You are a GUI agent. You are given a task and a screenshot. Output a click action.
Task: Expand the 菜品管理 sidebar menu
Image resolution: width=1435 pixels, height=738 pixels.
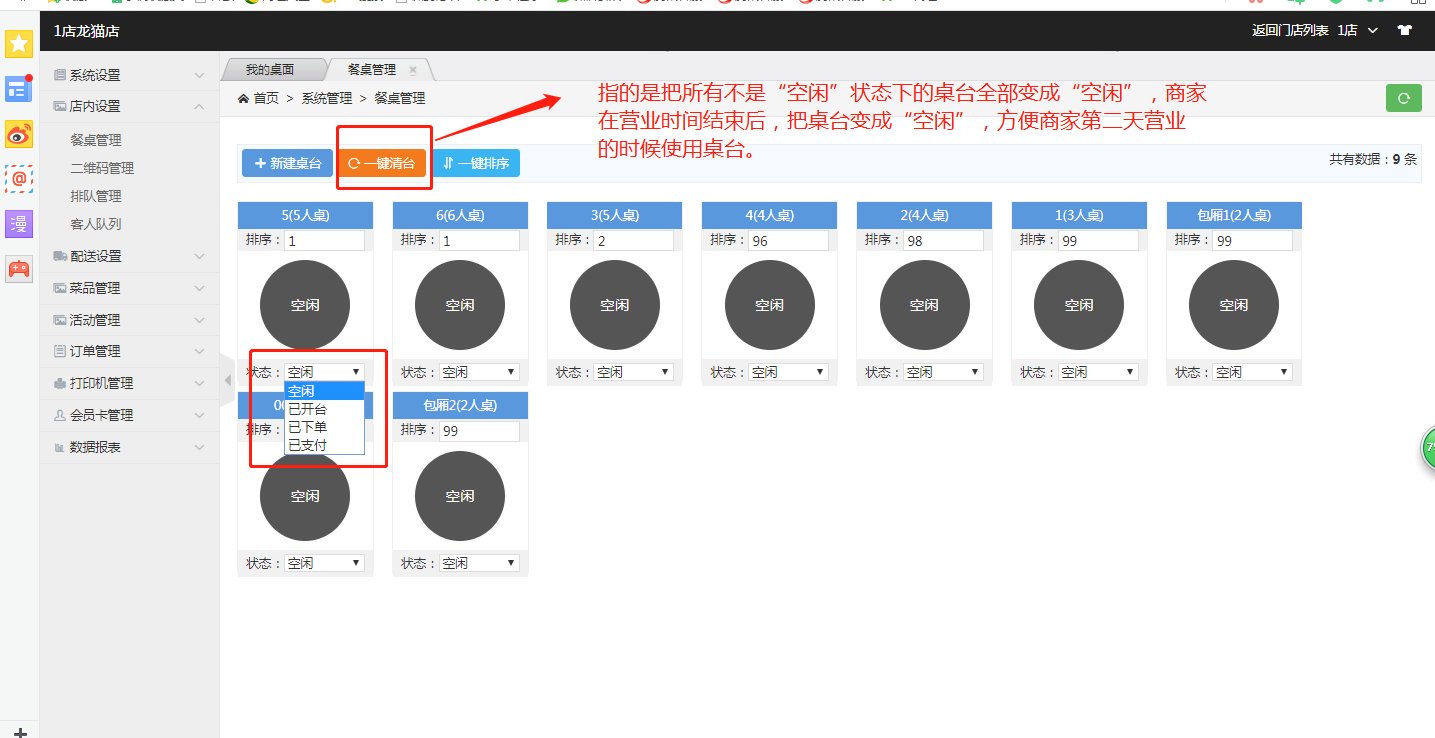[129, 288]
